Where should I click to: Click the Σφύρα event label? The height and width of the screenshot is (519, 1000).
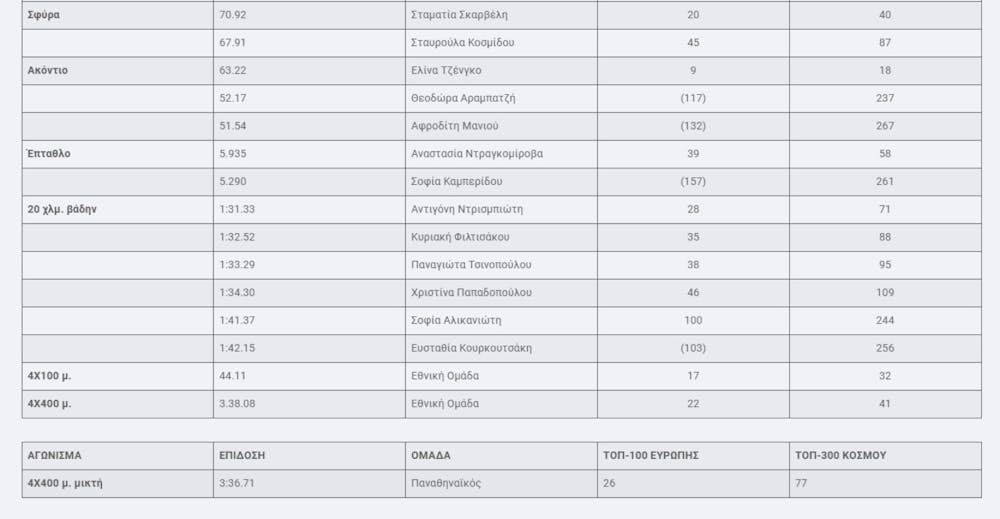(45, 15)
